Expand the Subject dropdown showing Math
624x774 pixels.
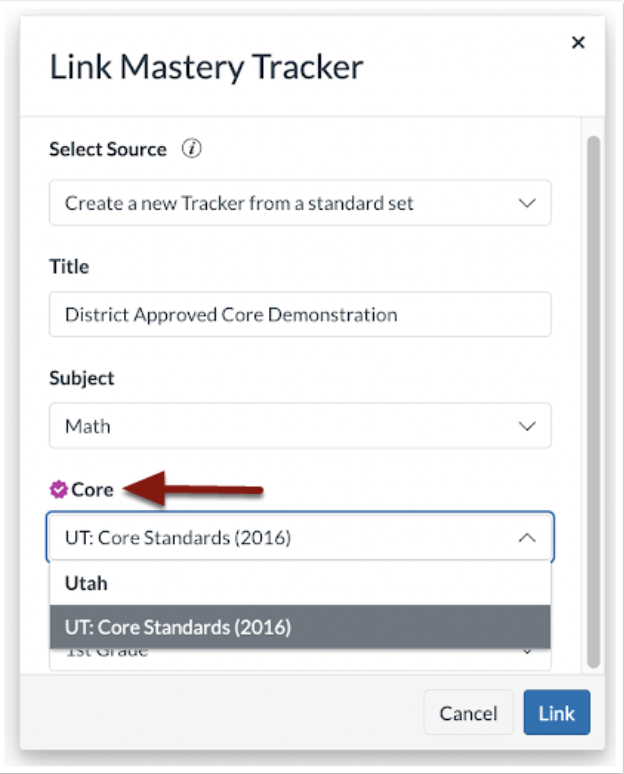tap(299, 426)
